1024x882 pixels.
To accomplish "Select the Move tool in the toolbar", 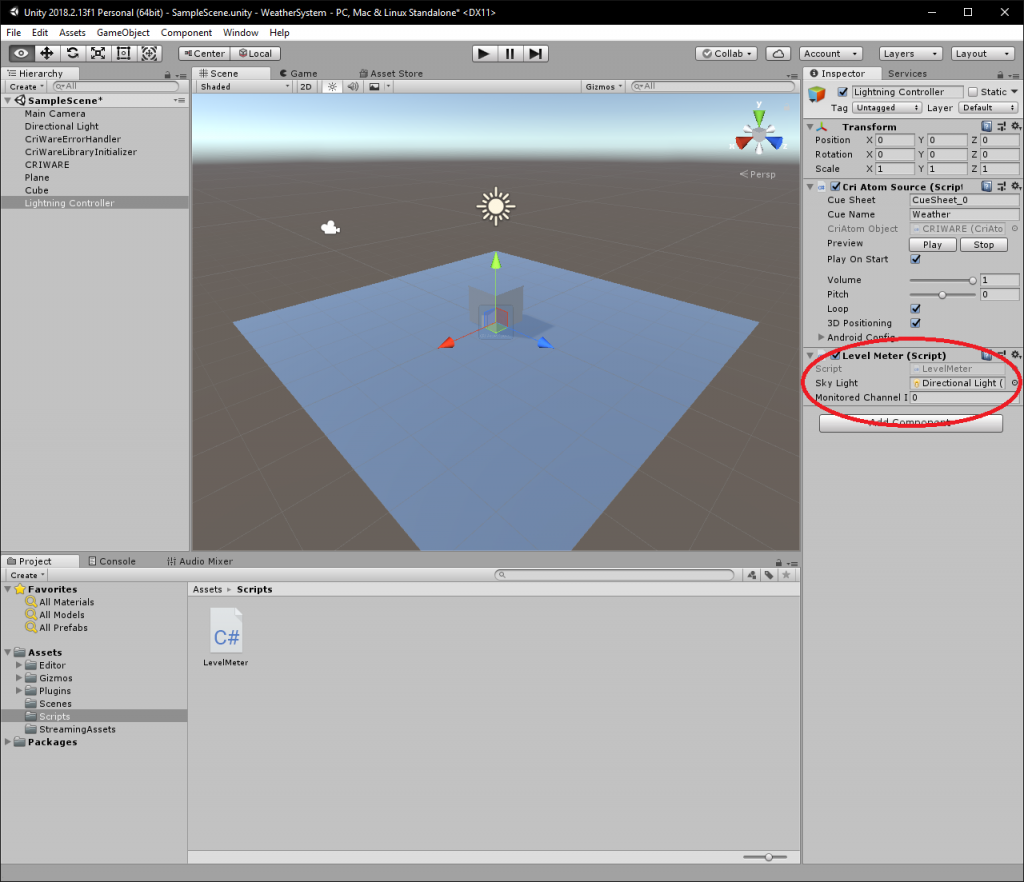I will (47, 53).
